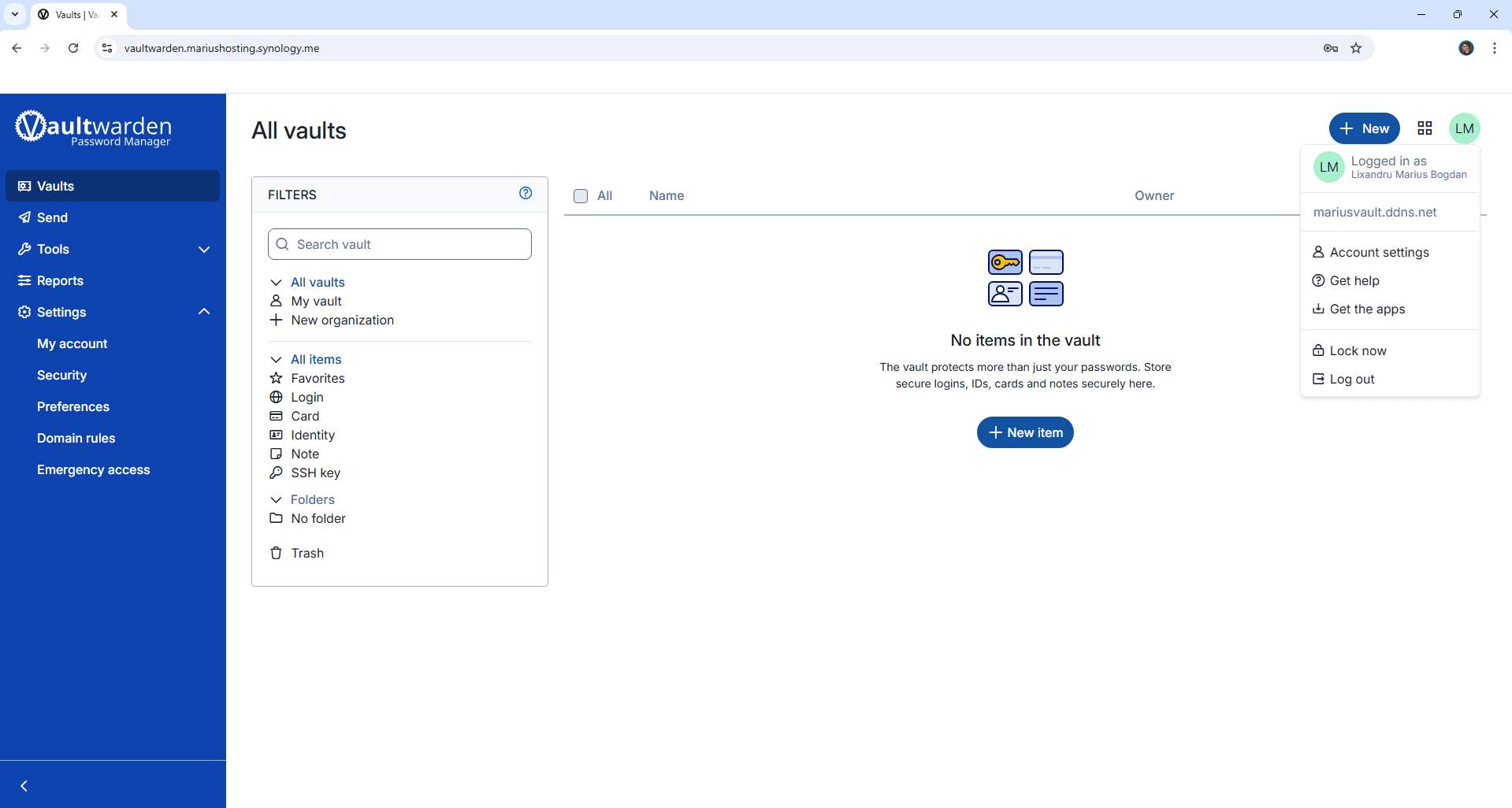Viewport: 1512px width, 808px height.
Task: Check the All items checkbox above the list
Action: click(x=581, y=195)
